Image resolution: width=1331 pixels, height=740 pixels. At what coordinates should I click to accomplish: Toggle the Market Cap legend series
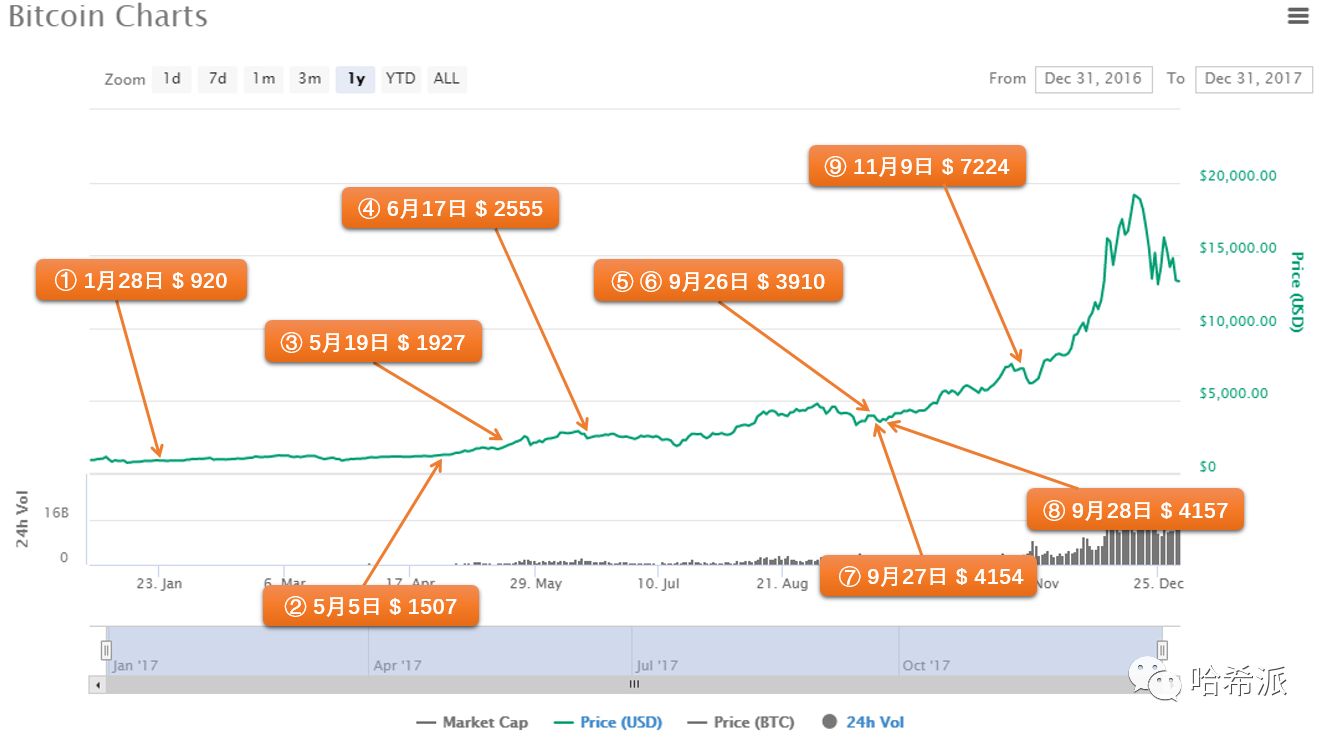pyautogui.click(x=472, y=722)
